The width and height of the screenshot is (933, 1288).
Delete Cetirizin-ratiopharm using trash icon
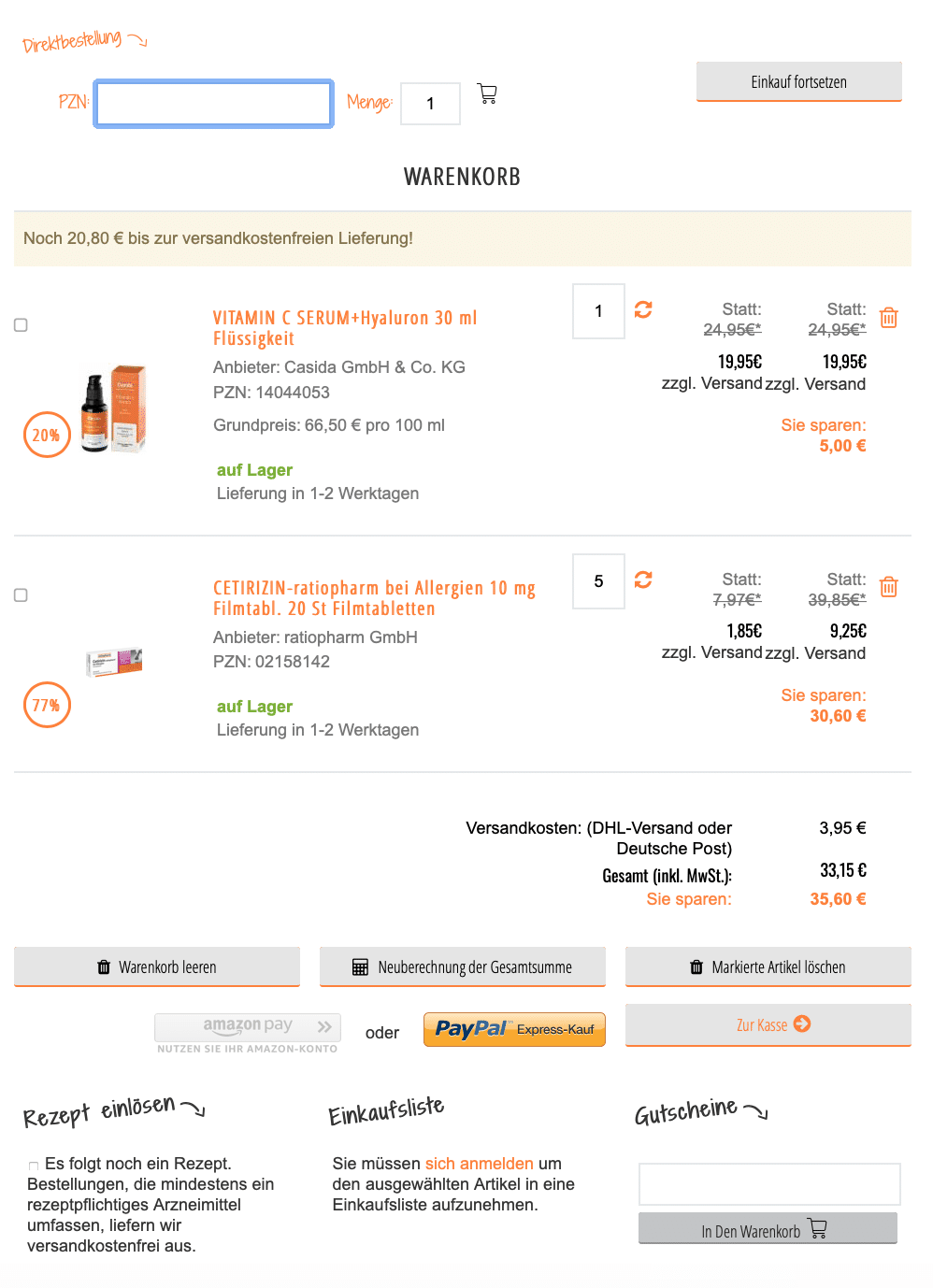[889, 587]
